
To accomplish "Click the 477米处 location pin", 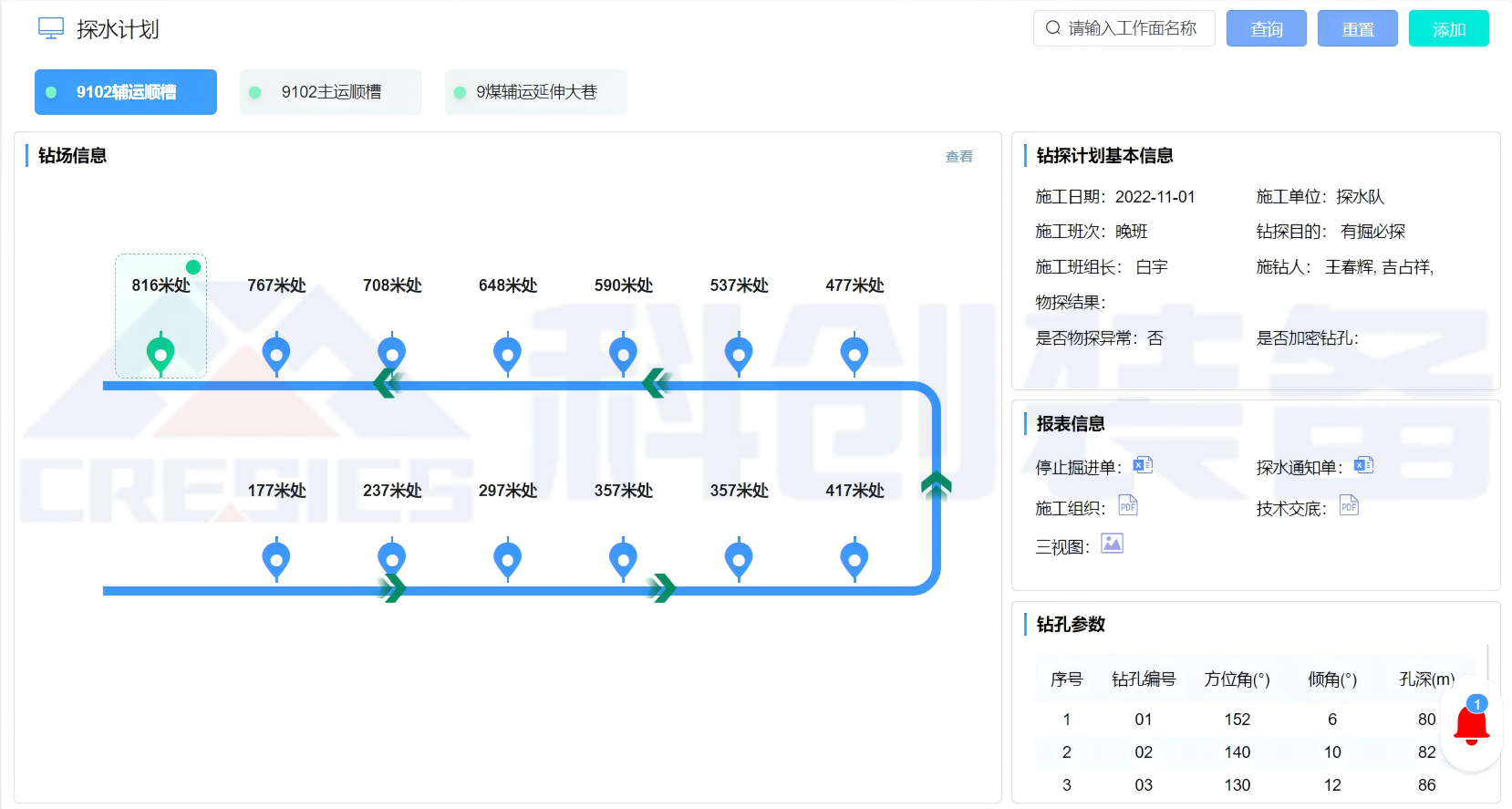I will [x=854, y=354].
